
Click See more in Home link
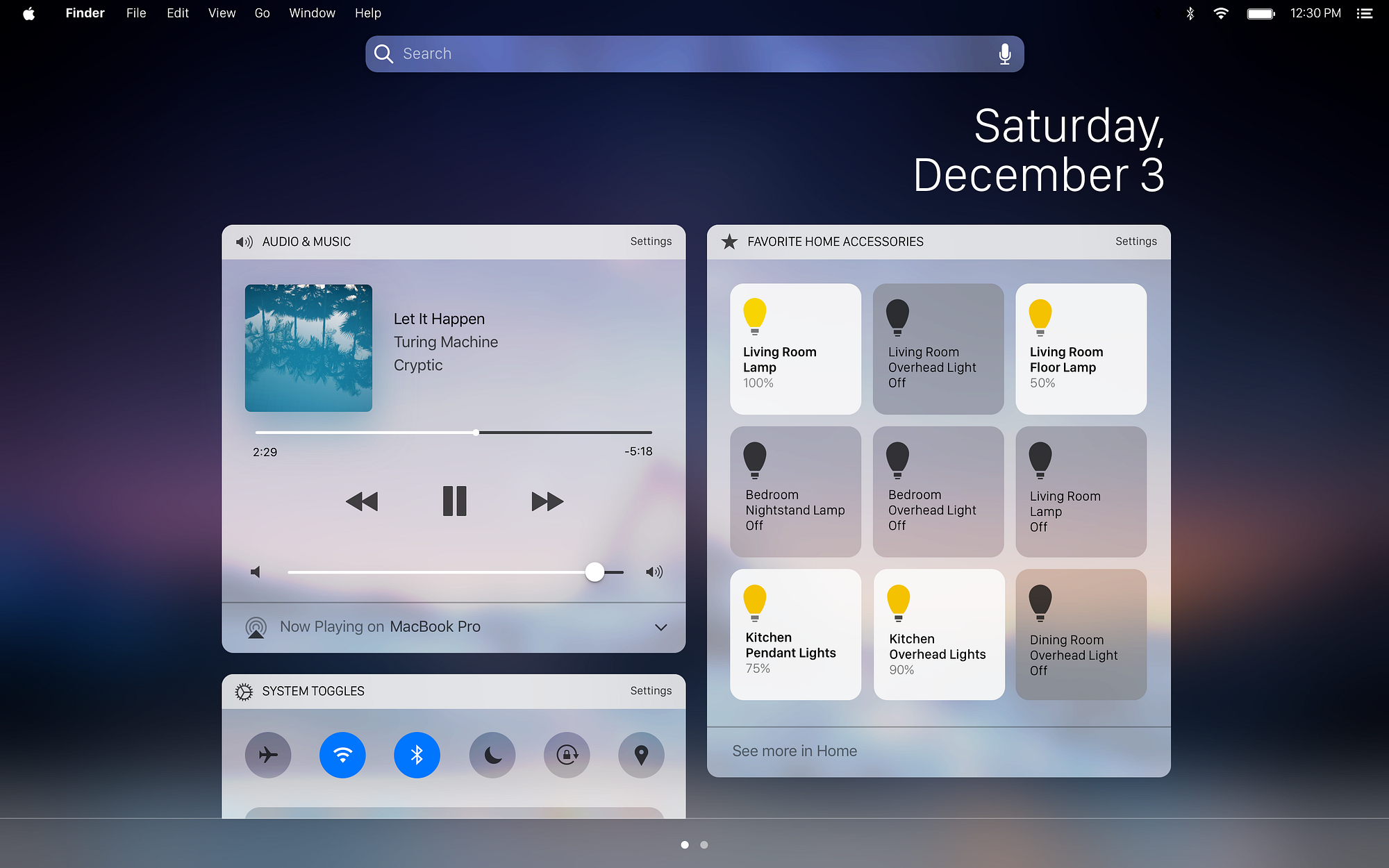tap(795, 751)
